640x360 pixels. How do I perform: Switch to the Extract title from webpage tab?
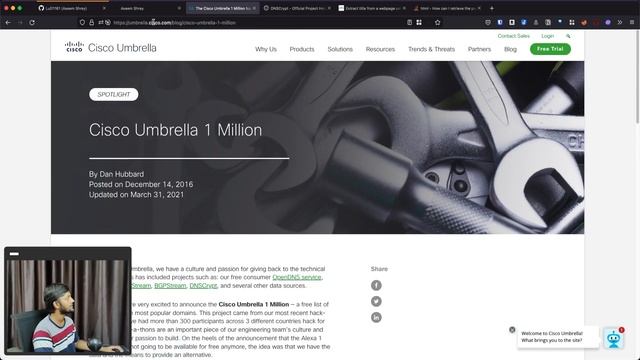[372, 8]
